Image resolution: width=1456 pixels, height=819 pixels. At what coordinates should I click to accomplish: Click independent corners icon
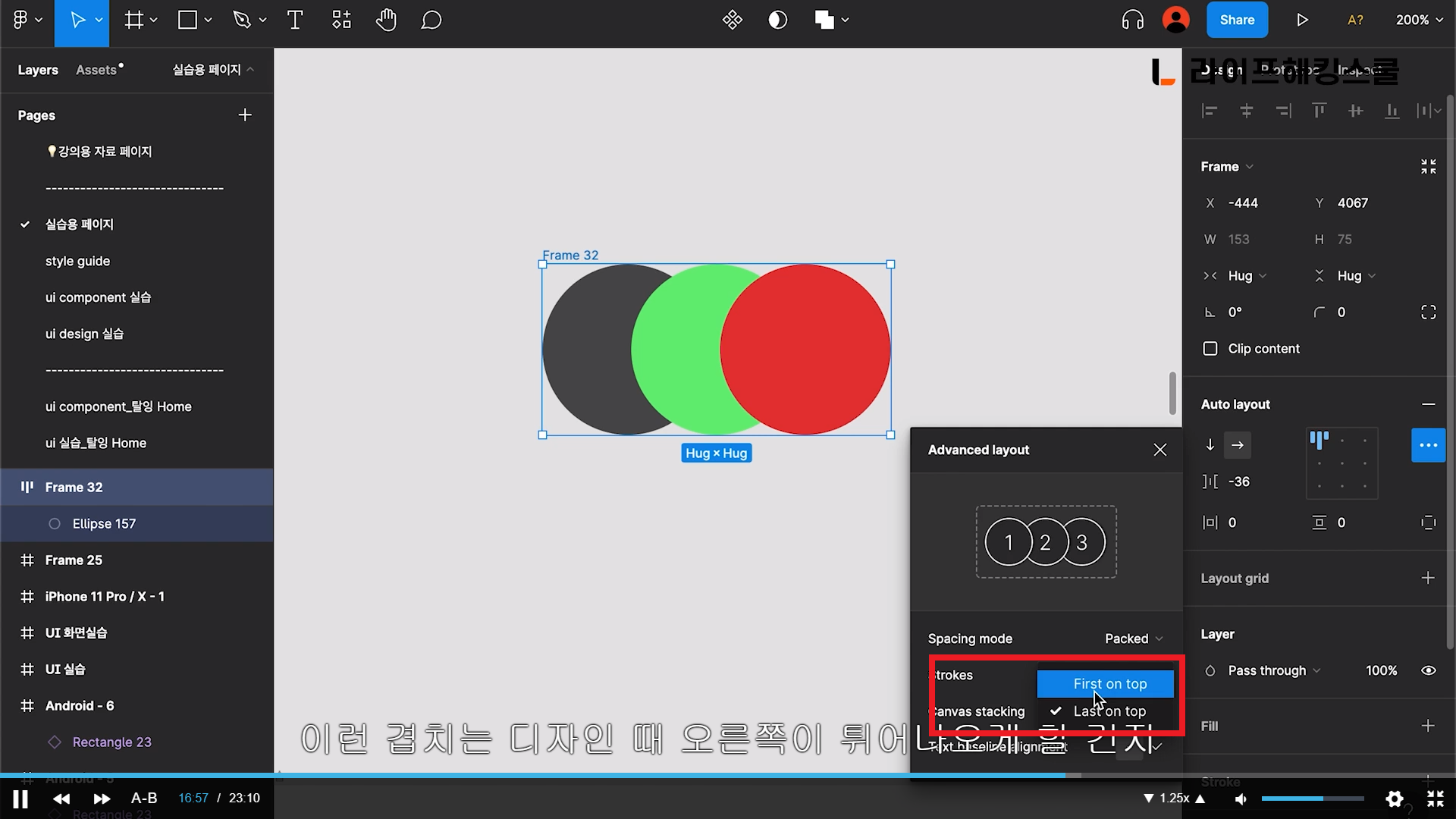[x=1428, y=312]
